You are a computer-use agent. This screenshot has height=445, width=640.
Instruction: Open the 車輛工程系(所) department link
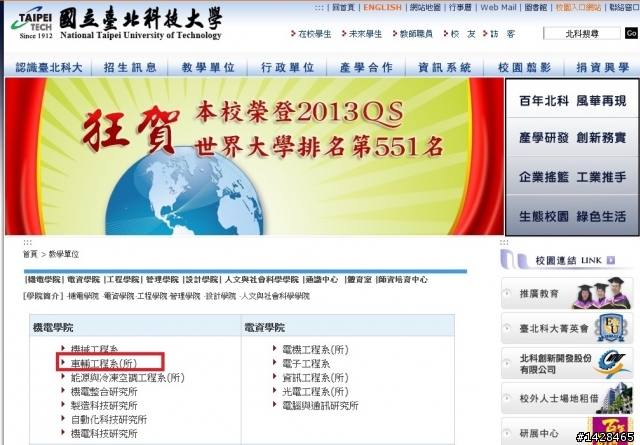point(104,363)
